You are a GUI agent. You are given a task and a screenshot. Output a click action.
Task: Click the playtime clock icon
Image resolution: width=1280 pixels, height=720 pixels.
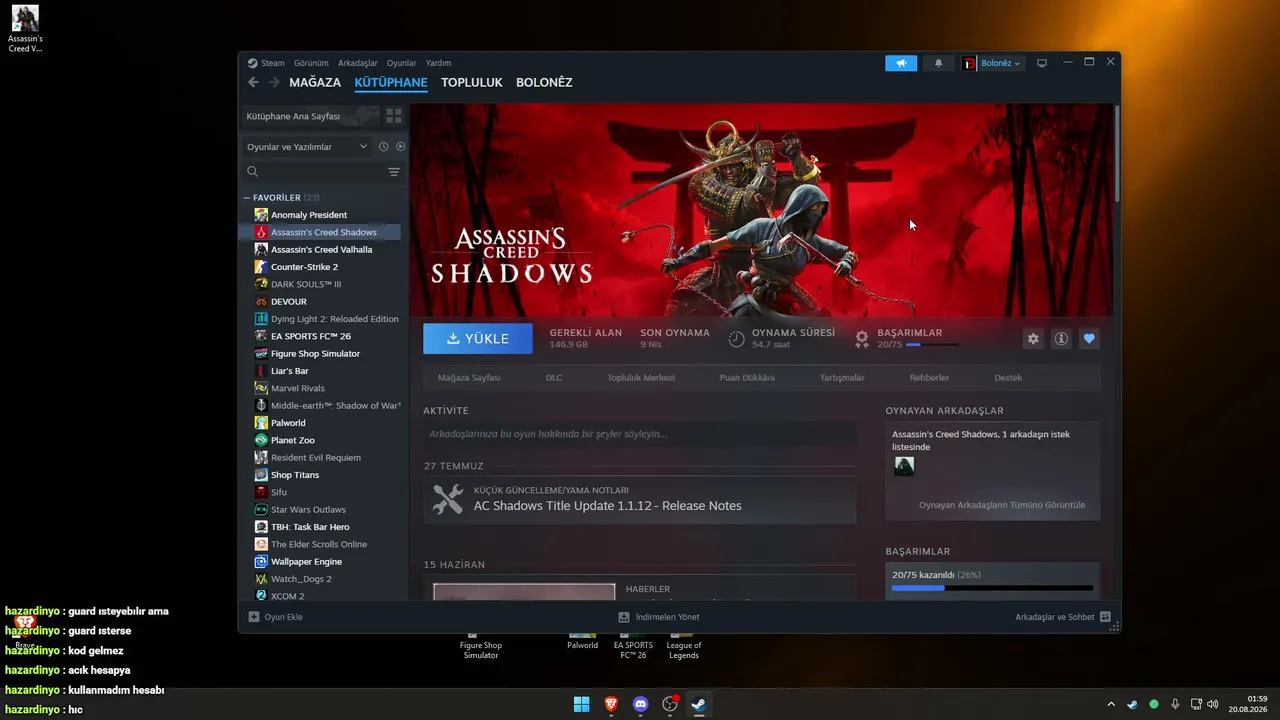(736, 339)
